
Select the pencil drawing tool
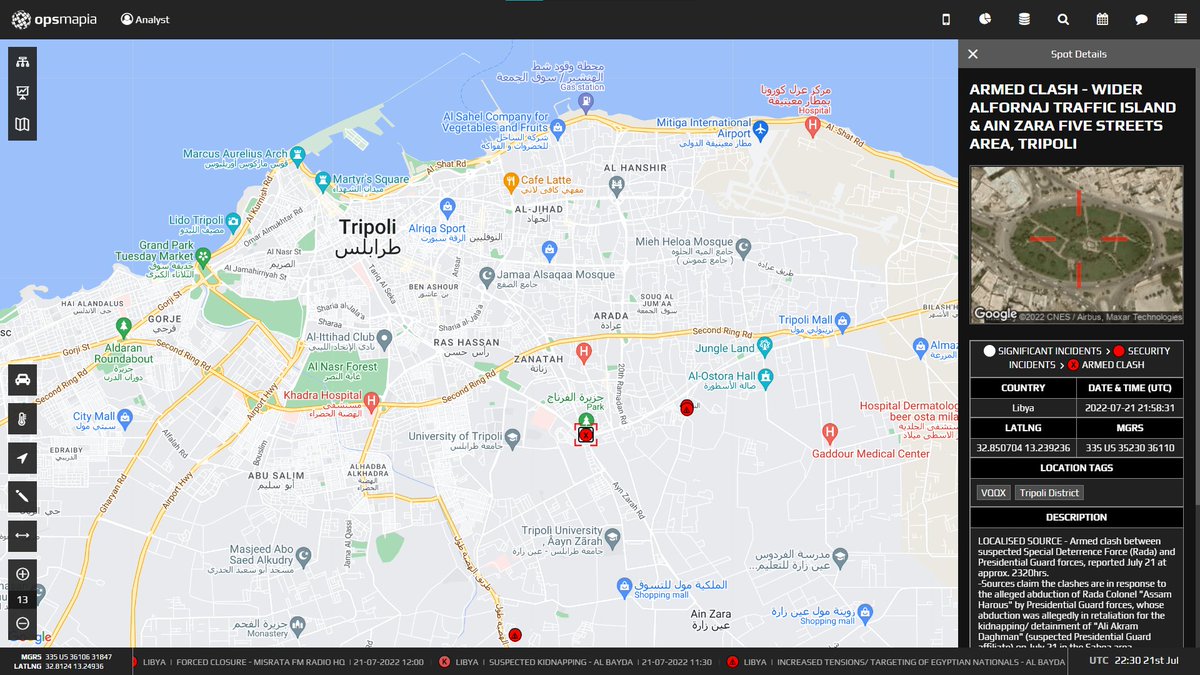[22, 496]
